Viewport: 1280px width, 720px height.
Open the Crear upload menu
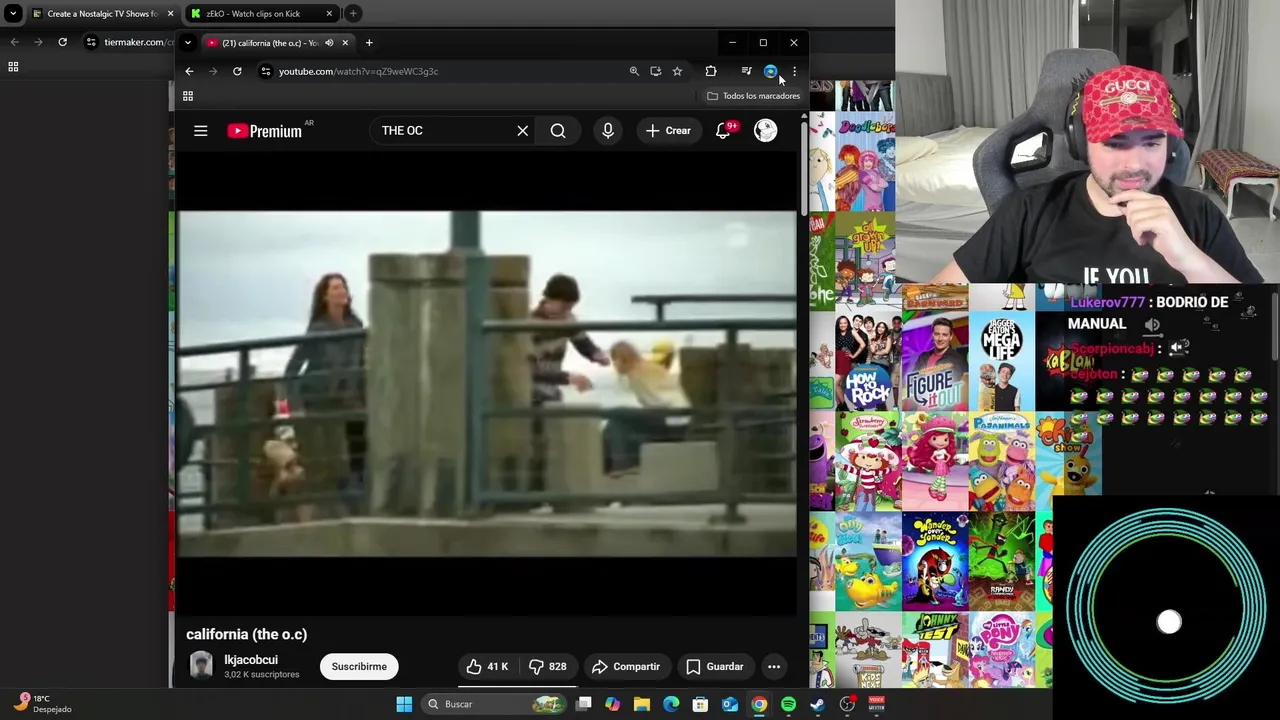[x=668, y=131]
